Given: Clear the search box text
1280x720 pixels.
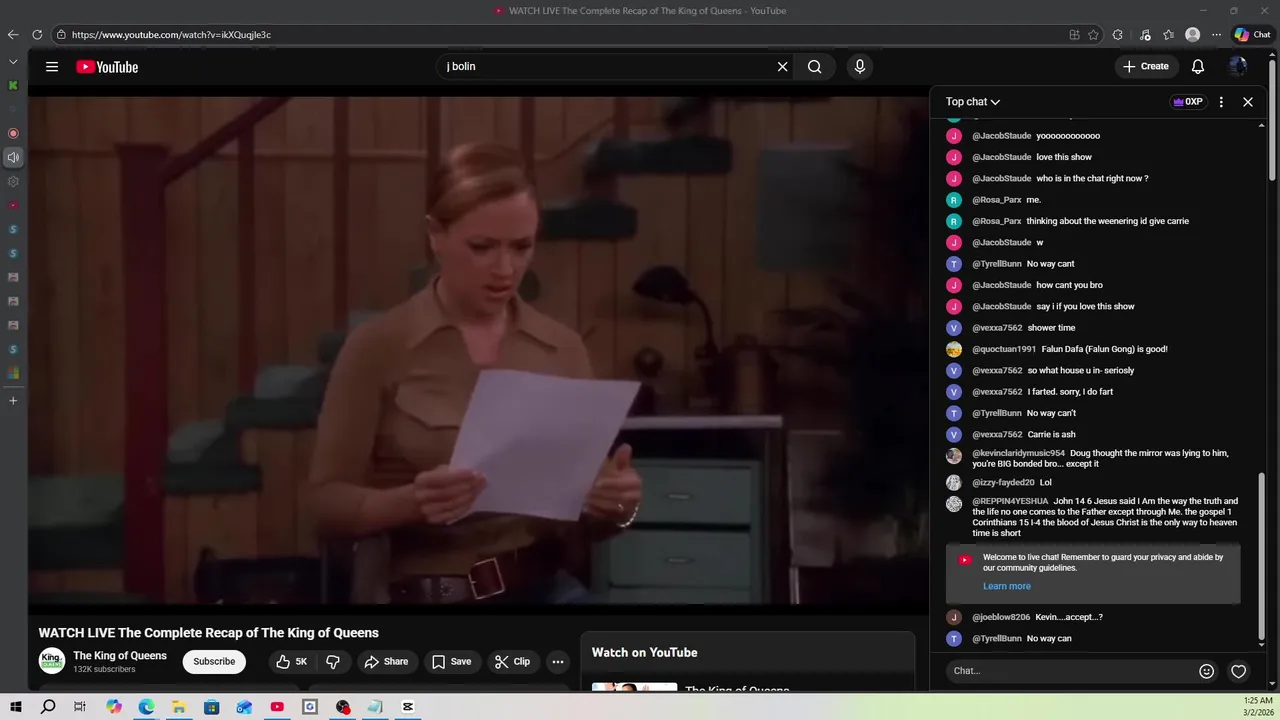Looking at the screenshot, I should (782, 67).
